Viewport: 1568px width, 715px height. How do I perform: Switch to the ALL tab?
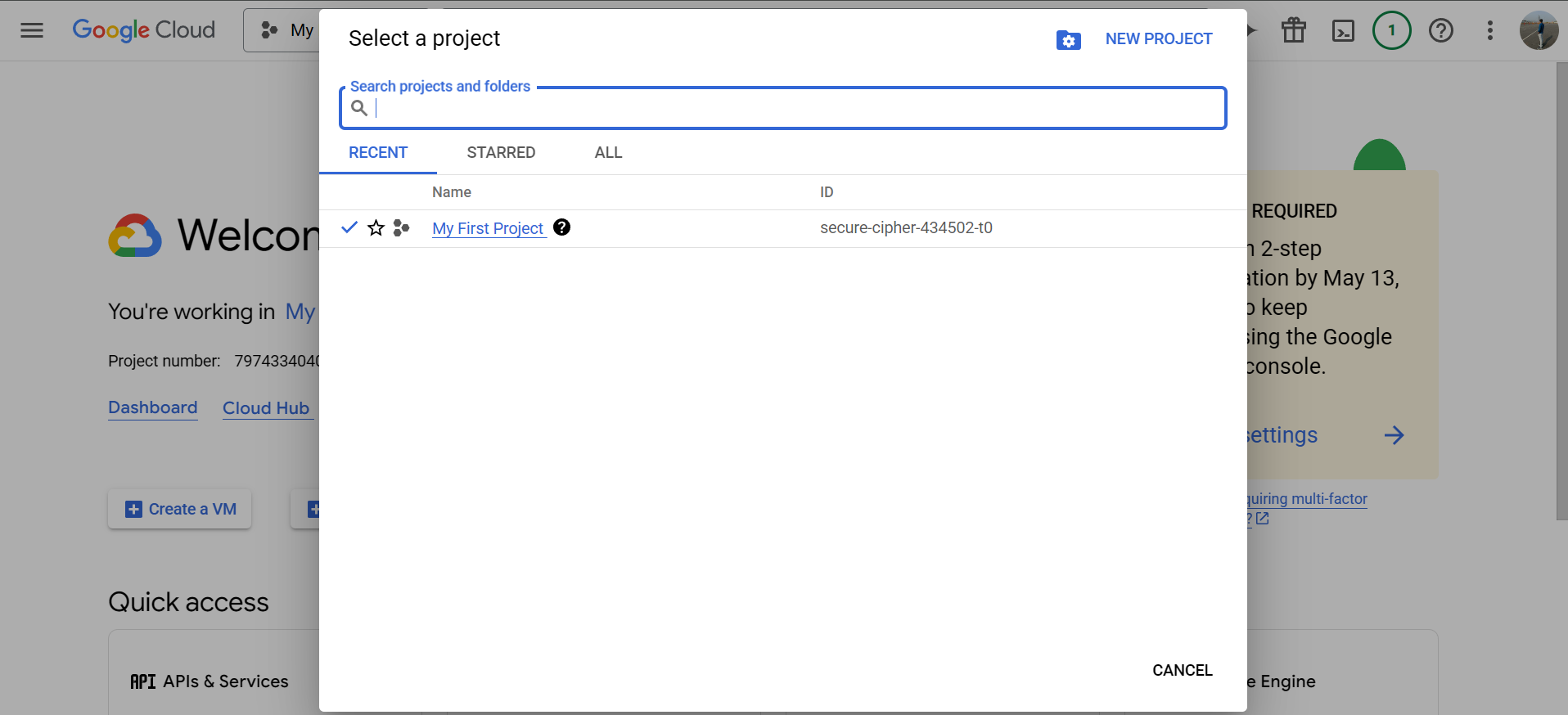(608, 153)
